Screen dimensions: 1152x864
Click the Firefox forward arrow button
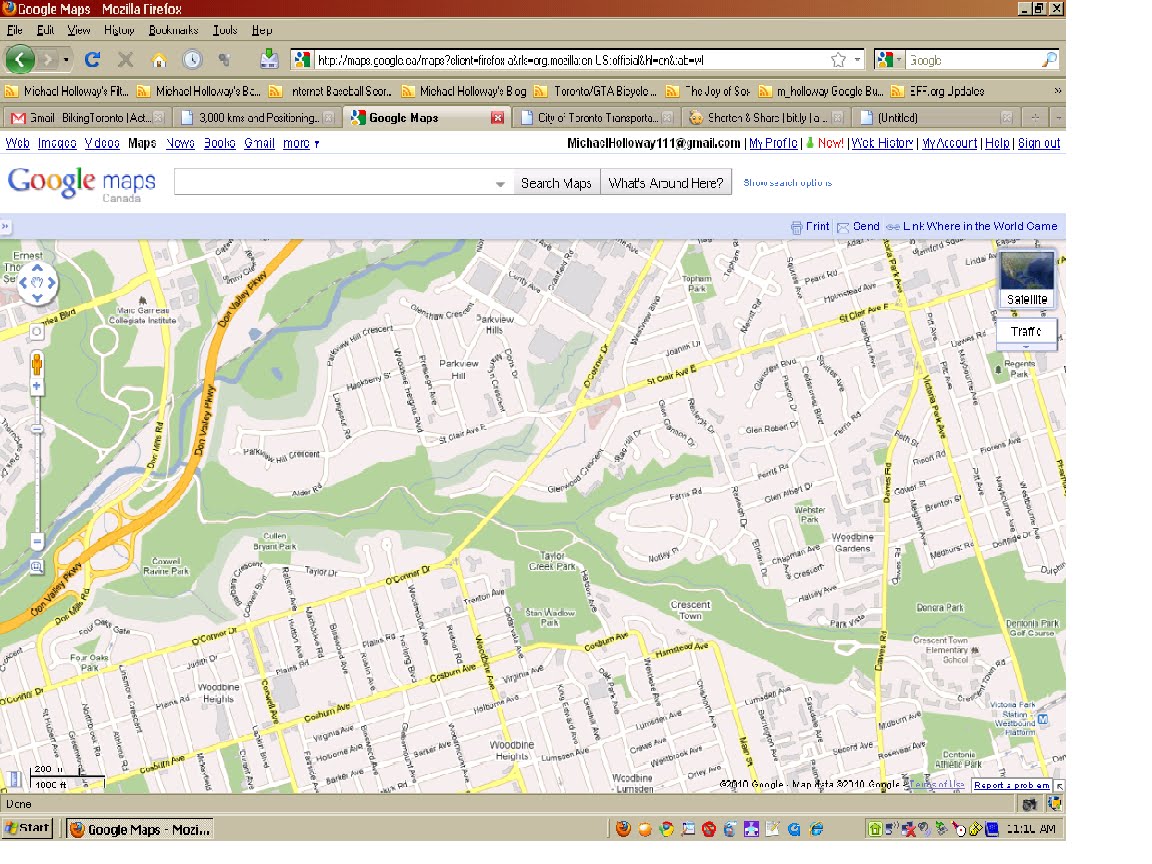pos(48,60)
